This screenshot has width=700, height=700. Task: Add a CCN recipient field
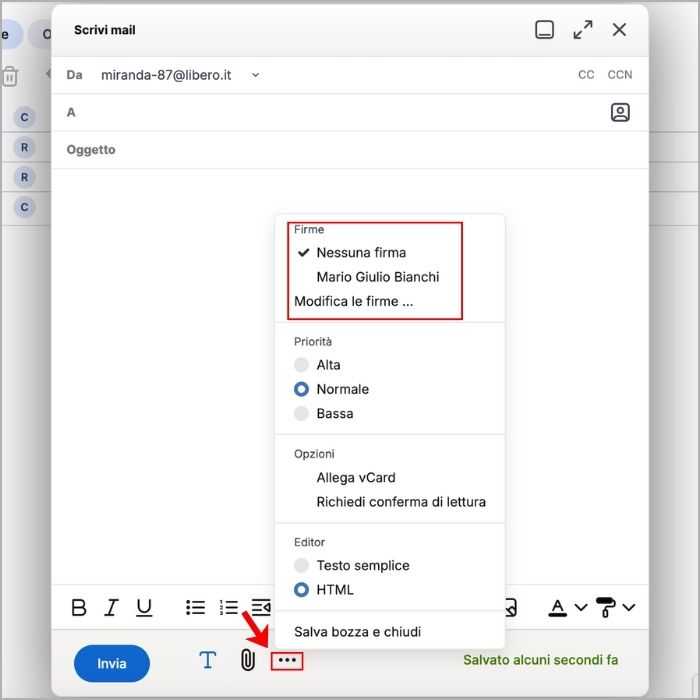click(620, 75)
